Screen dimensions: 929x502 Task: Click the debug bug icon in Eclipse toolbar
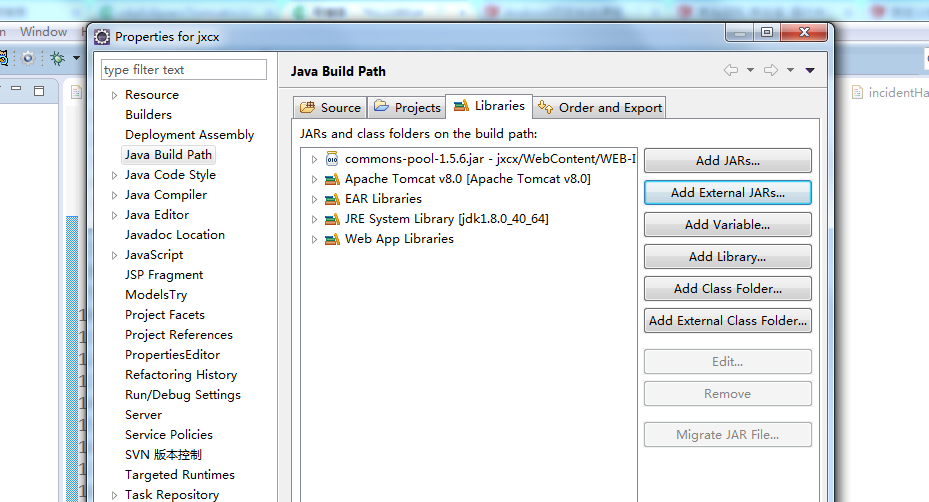click(x=57, y=58)
